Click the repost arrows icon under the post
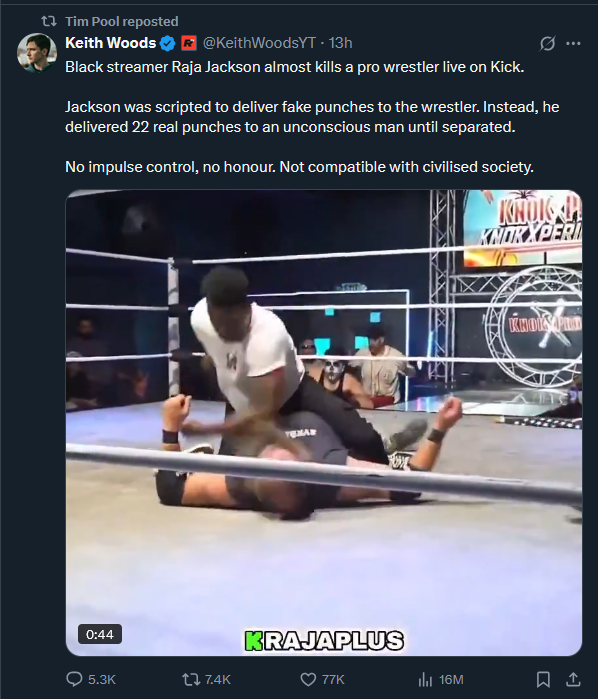The height and width of the screenshot is (699, 598). click(x=189, y=679)
